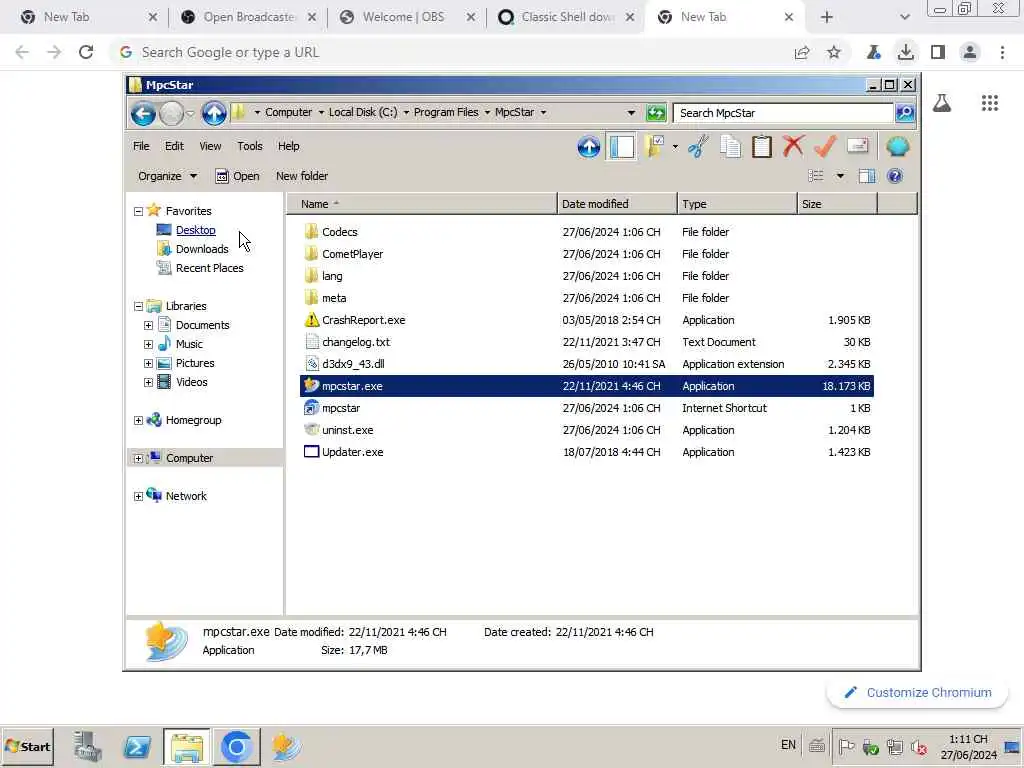Click the Up arrow beside the address bar

point(214,113)
